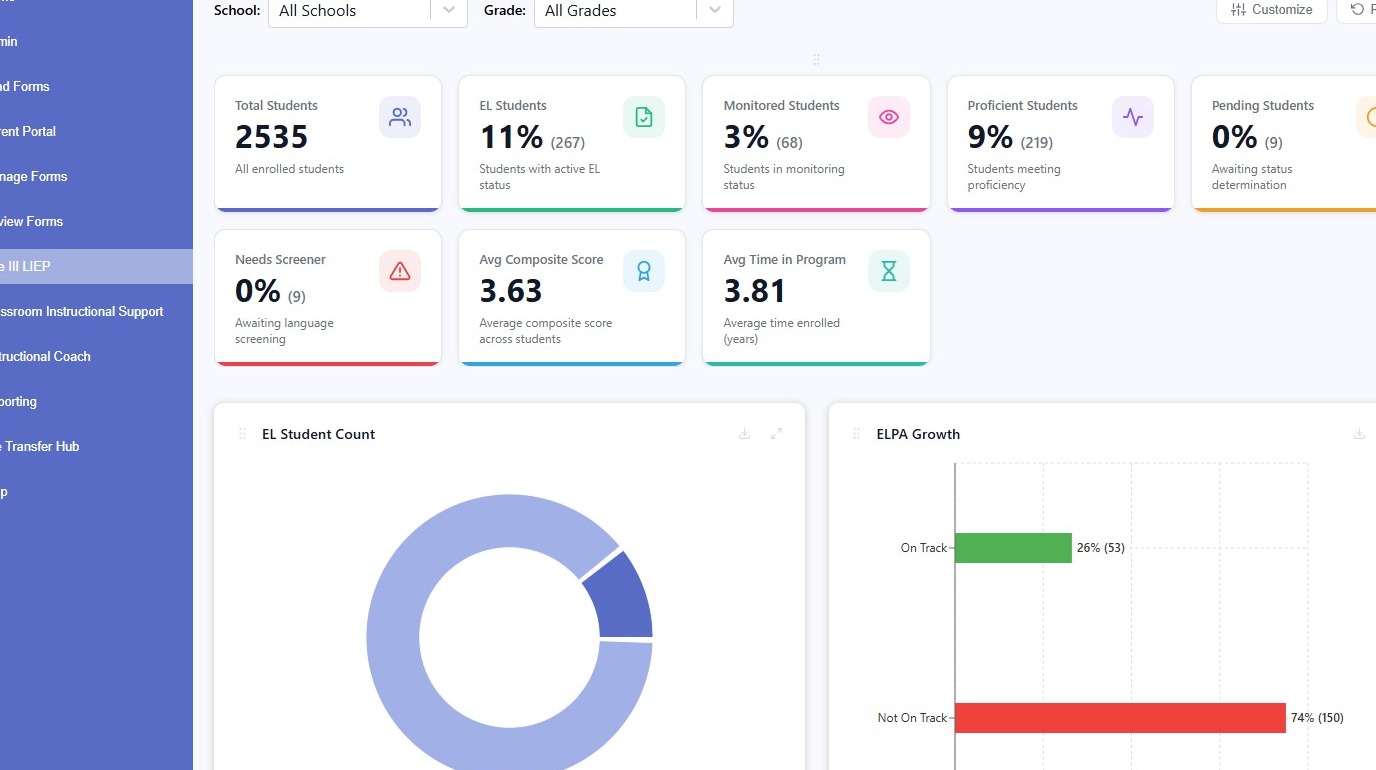Click the EL Students document check icon

point(644,117)
